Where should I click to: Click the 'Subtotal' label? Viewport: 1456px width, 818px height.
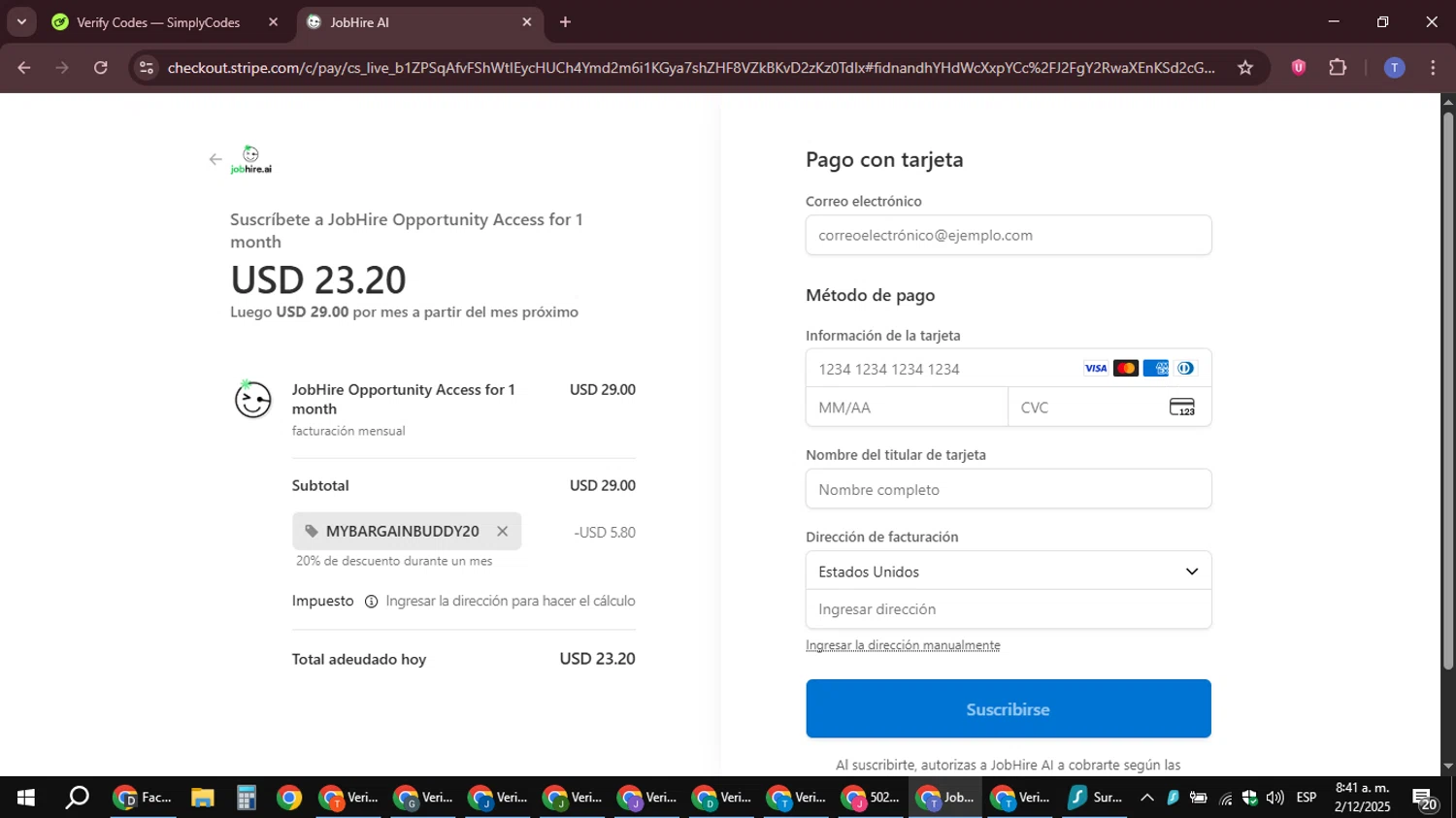320,486
